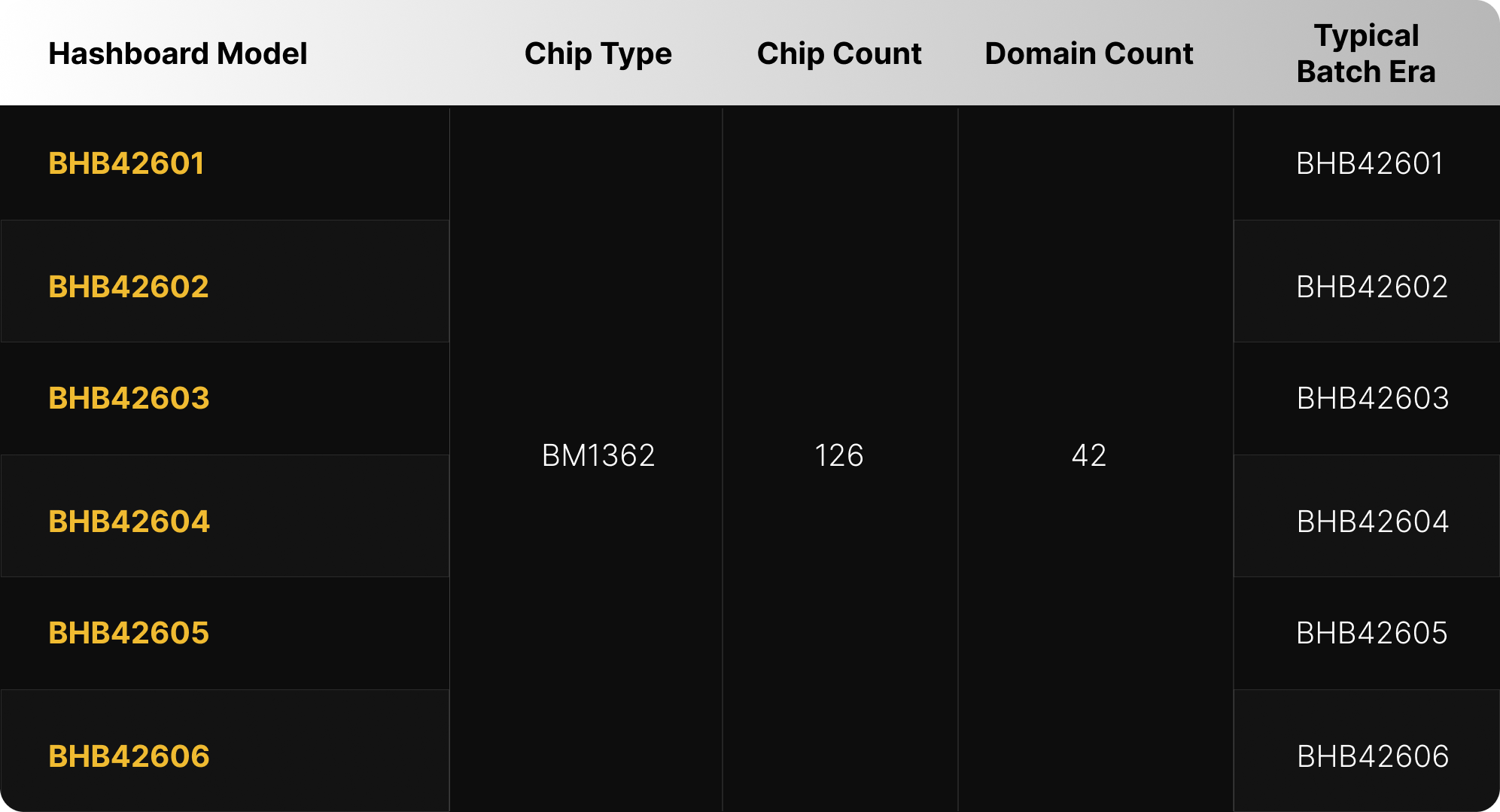Open the yellow BHB42602 hashboard model link

(129, 287)
